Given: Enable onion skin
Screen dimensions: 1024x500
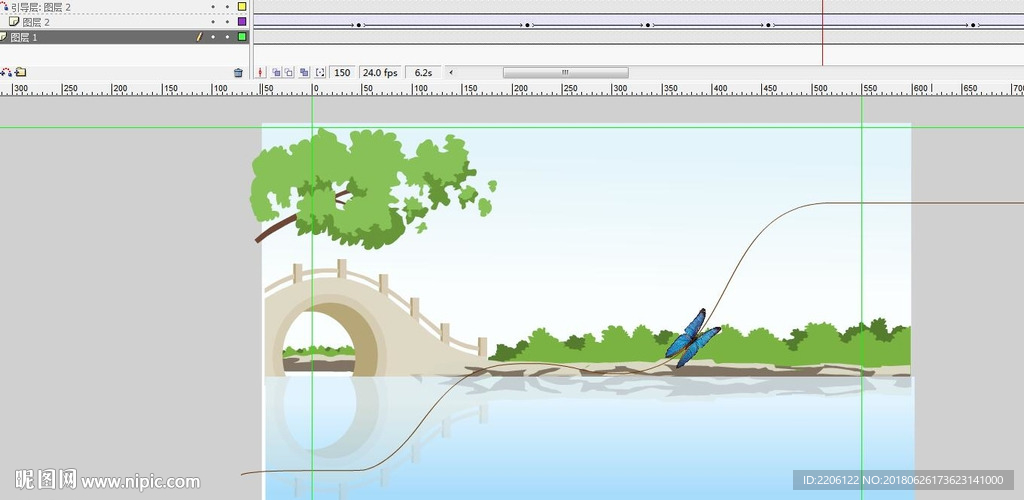Looking at the screenshot, I should point(276,72).
